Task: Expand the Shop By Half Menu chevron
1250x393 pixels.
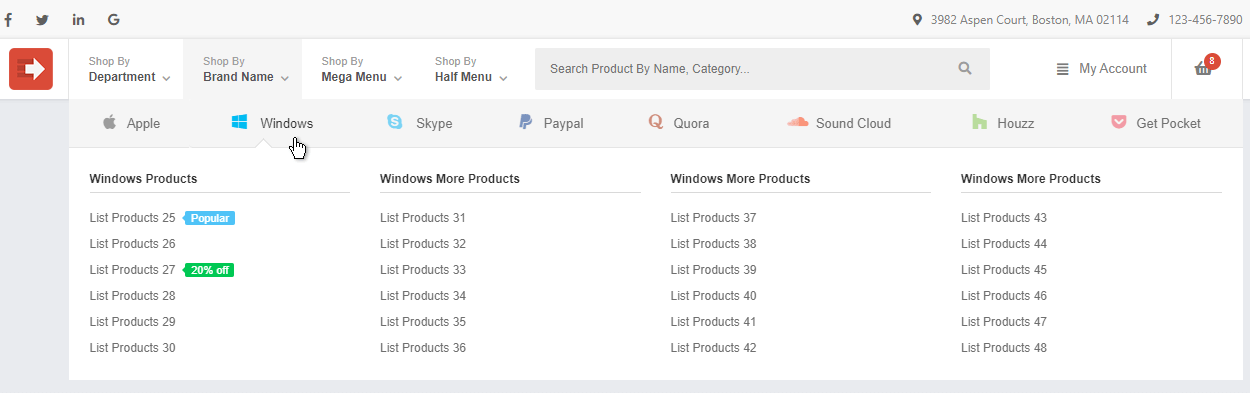Action: tap(503, 78)
